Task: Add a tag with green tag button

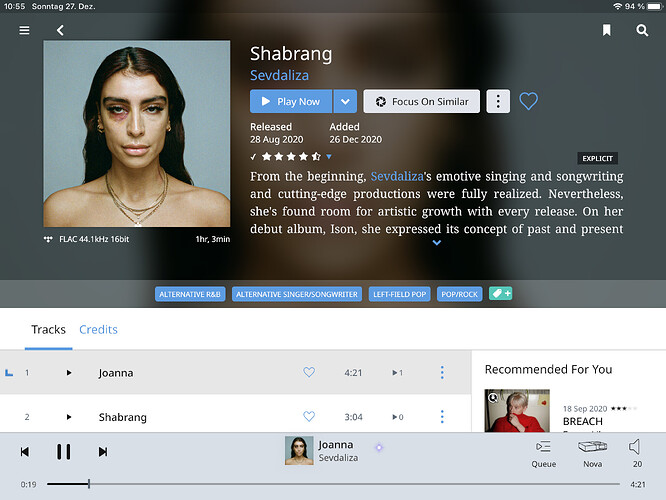Action: click(500, 294)
